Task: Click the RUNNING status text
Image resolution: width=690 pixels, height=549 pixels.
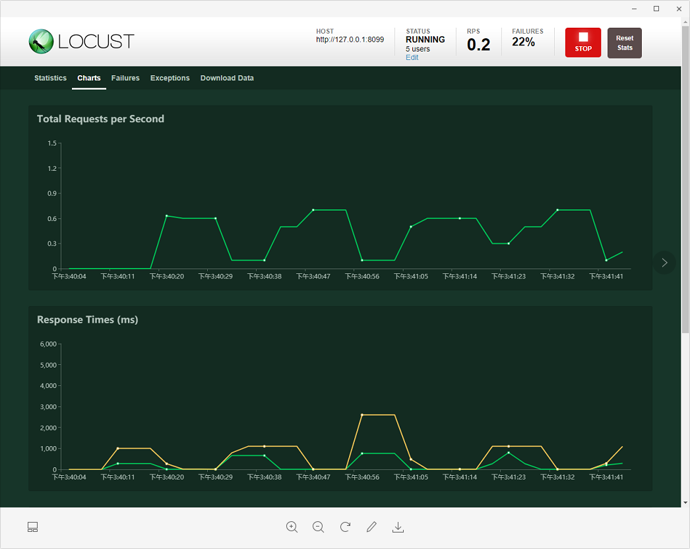Action: tap(425, 40)
